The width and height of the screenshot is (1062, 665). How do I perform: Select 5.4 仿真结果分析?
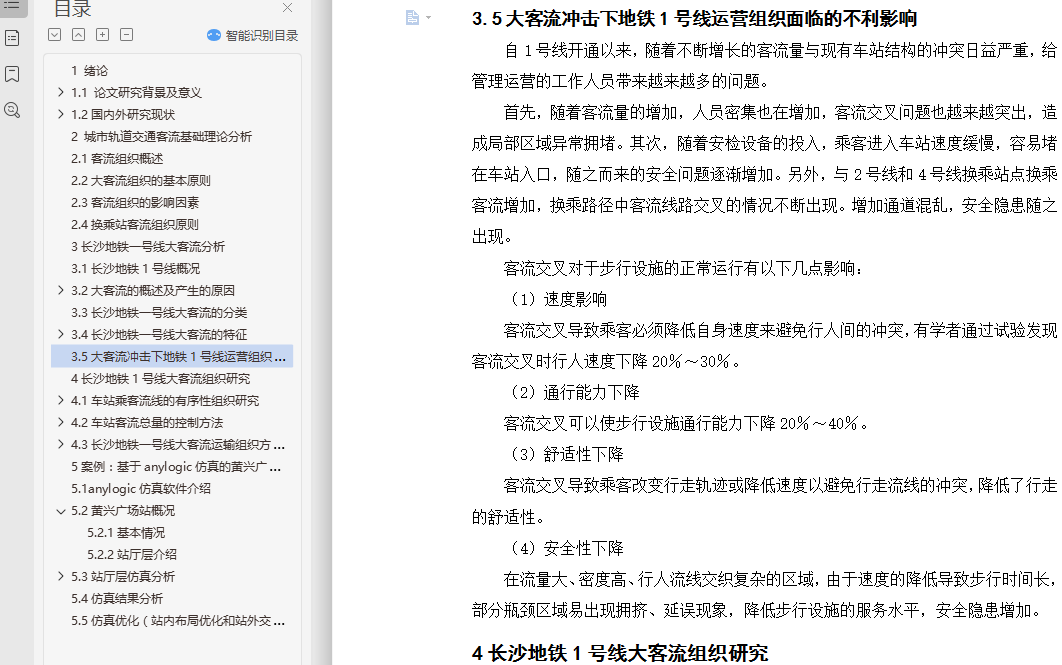tap(116, 599)
